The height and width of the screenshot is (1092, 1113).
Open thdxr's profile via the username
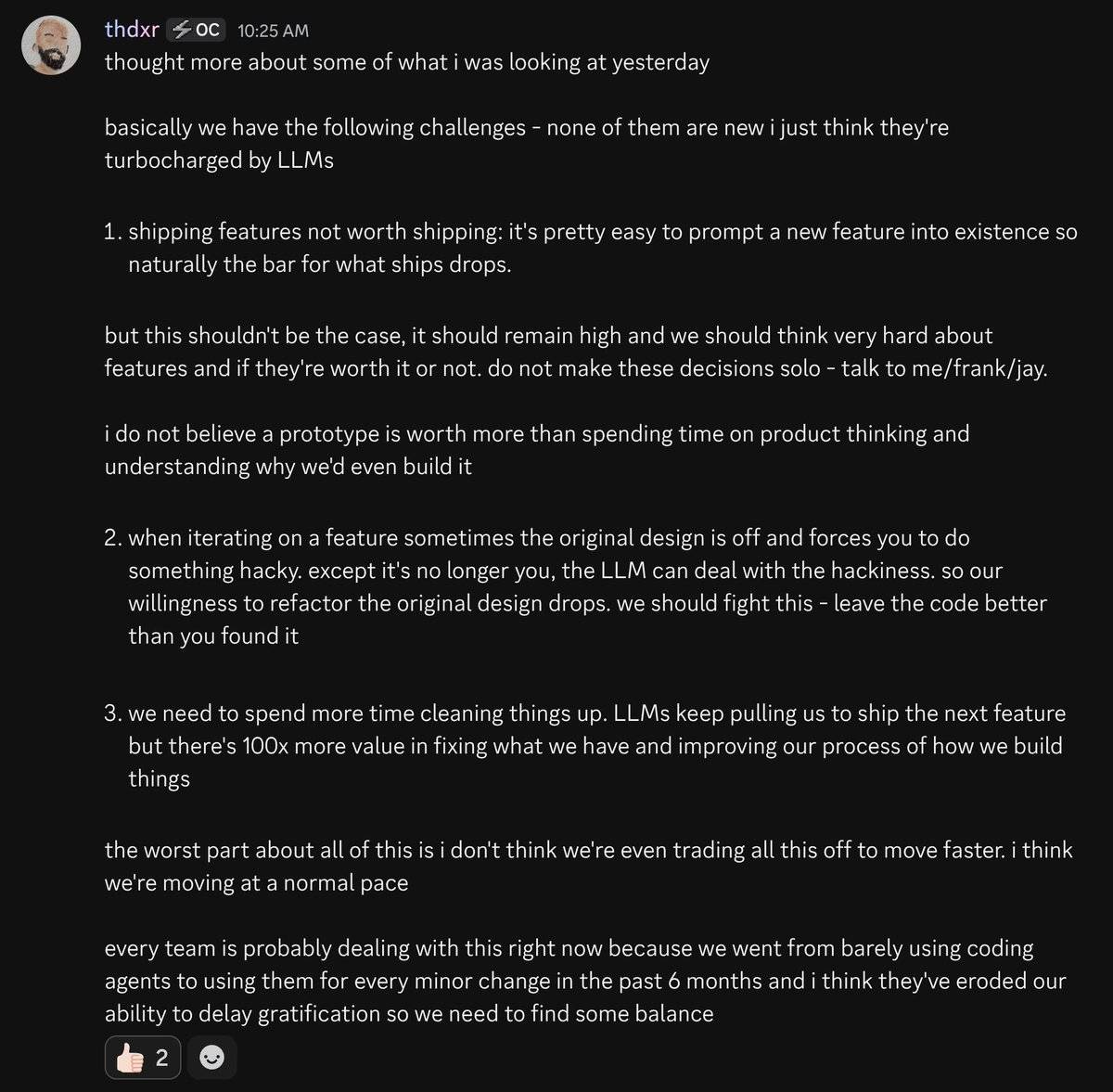(x=132, y=30)
